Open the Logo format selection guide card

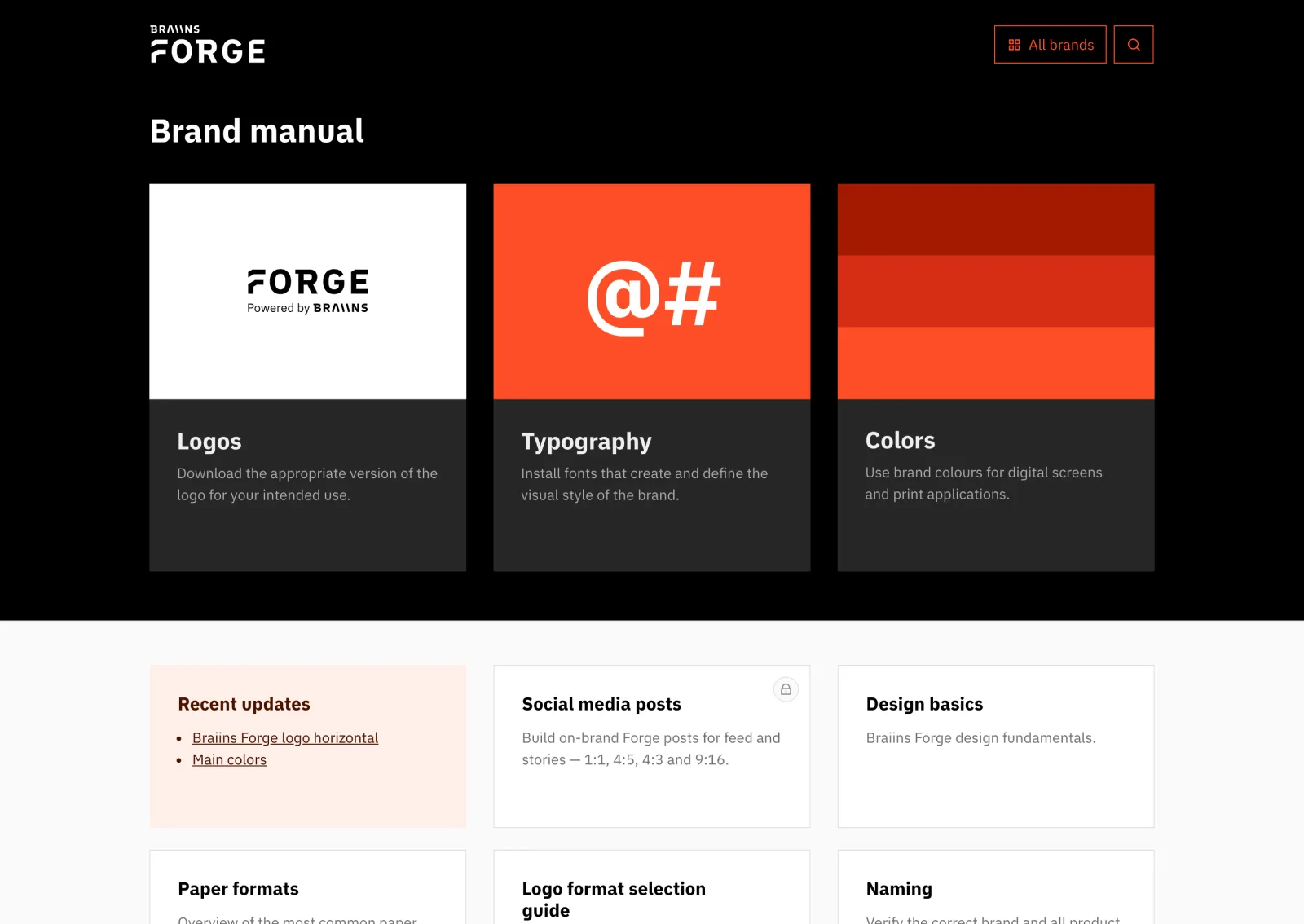click(x=652, y=887)
